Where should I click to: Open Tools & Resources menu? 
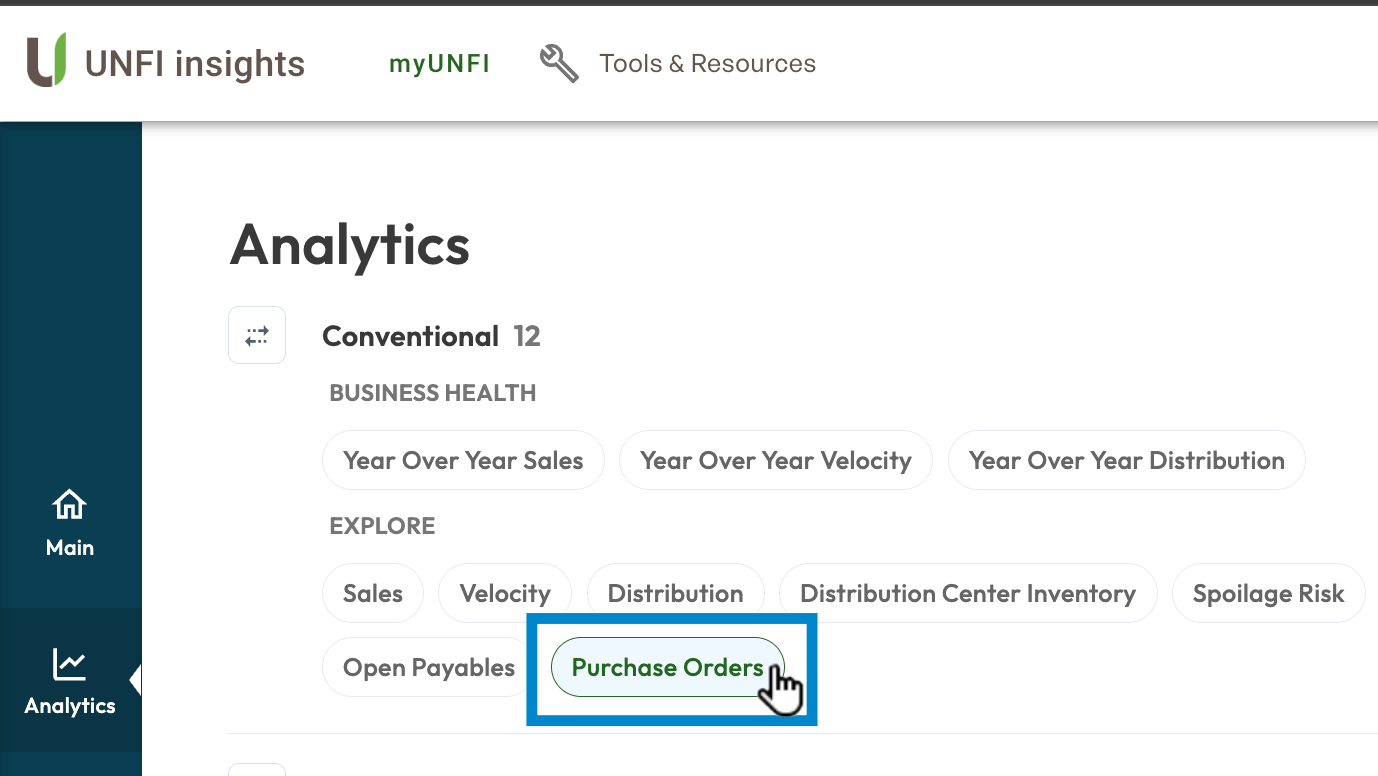point(707,63)
